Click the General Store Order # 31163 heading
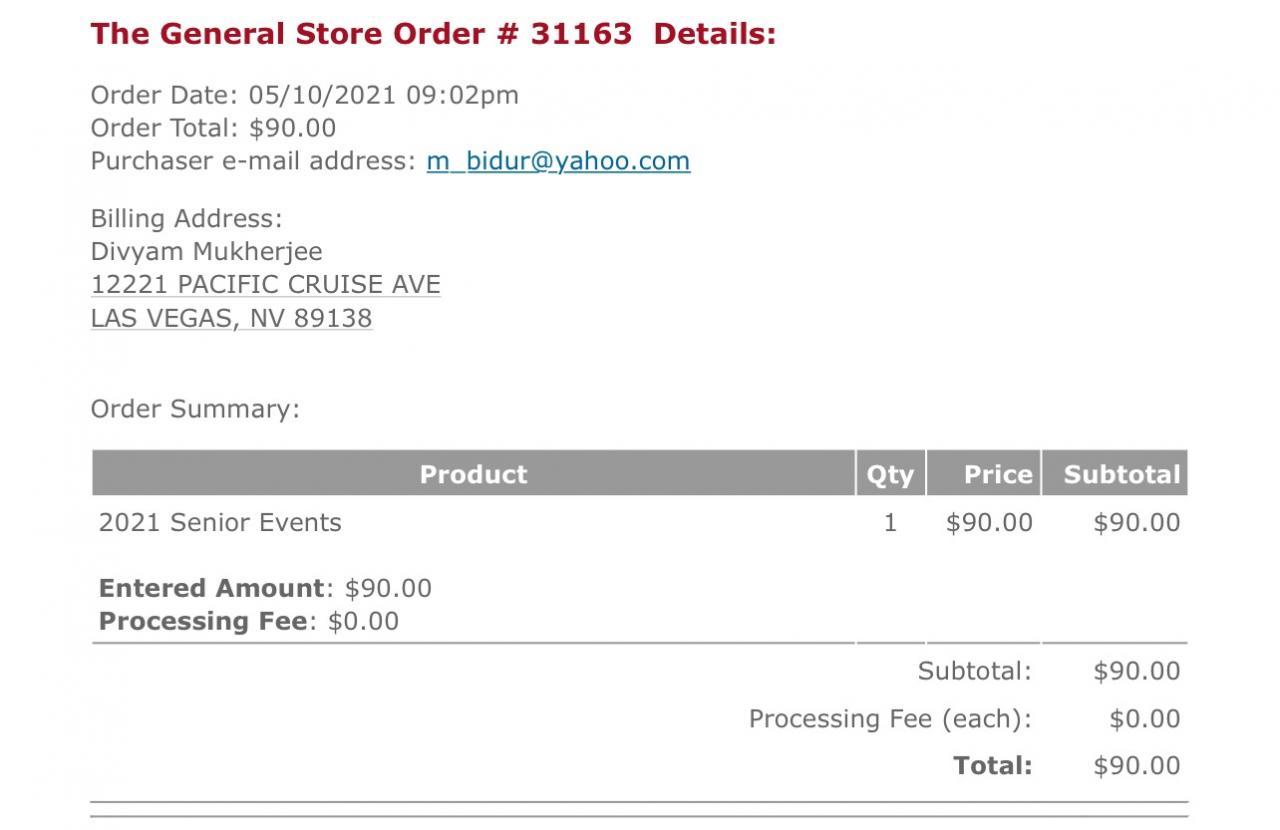The height and width of the screenshot is (830, 1280). click(x=433, y=34)
